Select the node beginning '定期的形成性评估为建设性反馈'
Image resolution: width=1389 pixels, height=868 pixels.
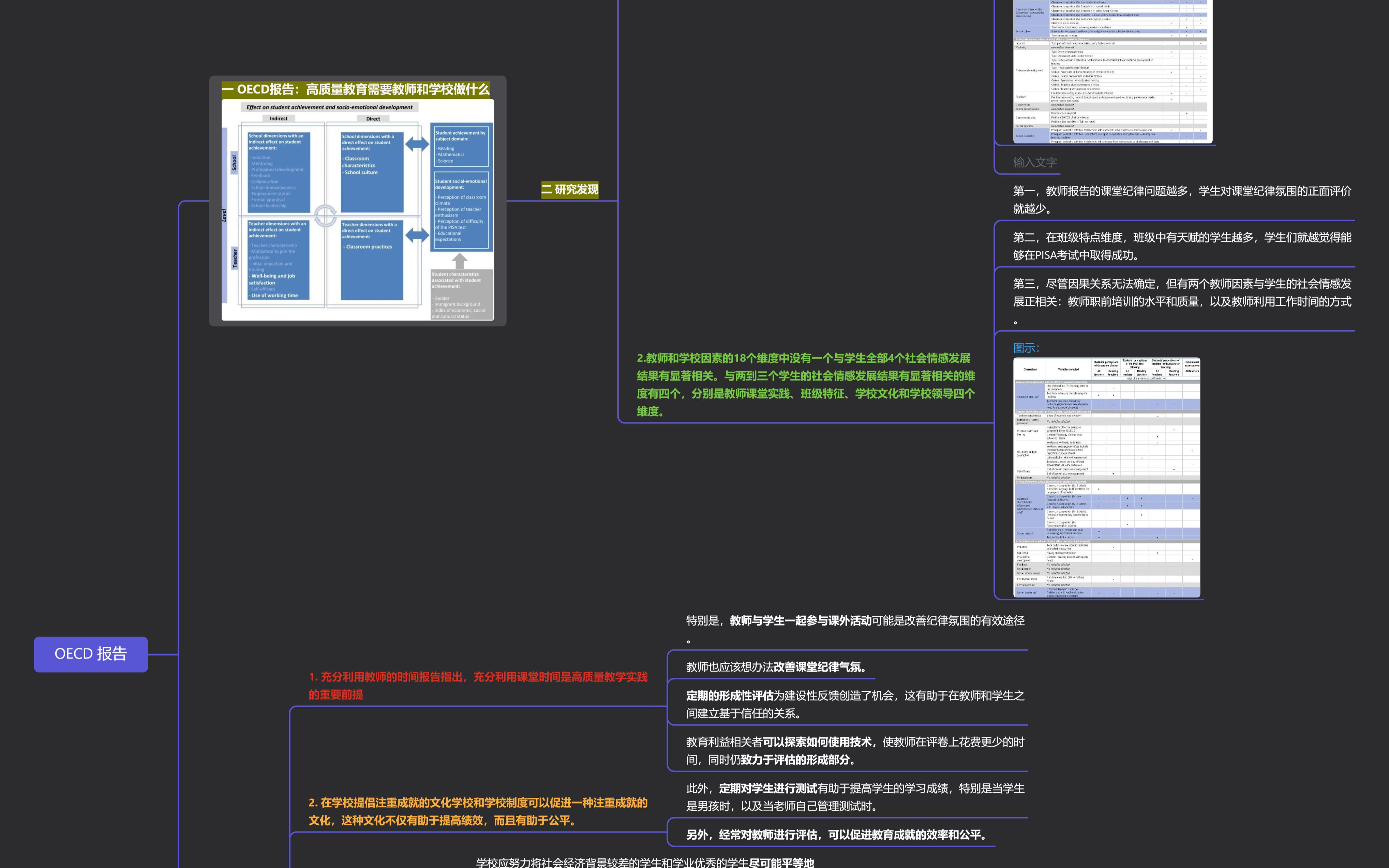[x=855, y=704]
